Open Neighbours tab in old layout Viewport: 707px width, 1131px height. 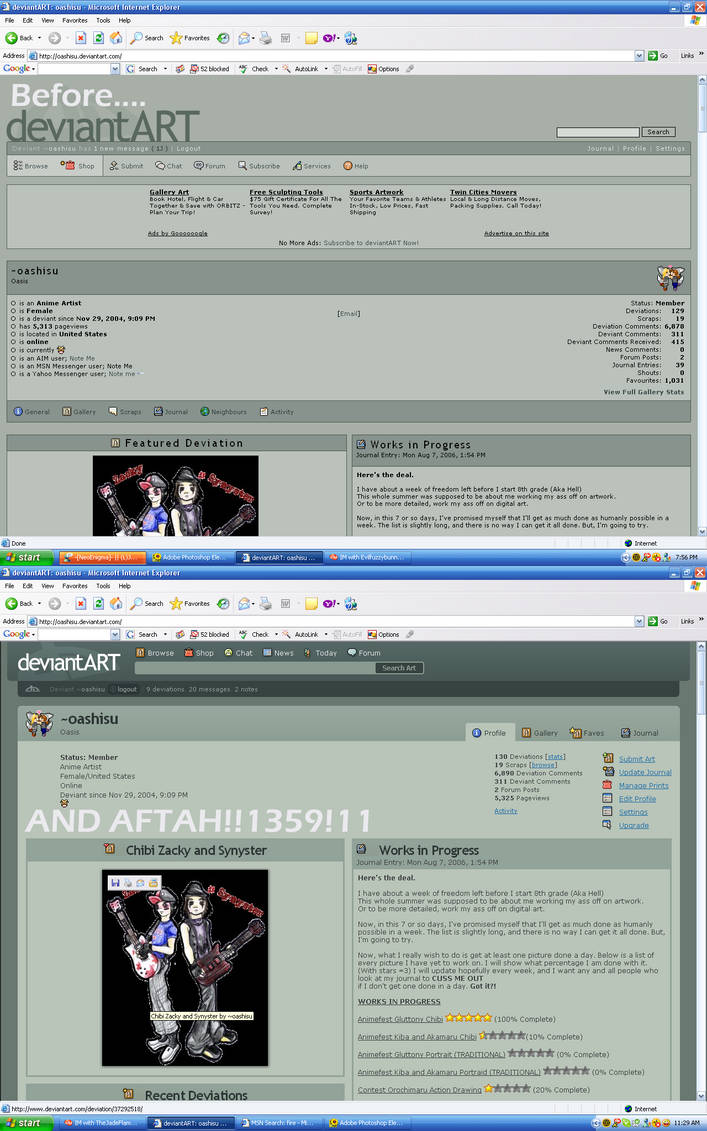pos(223,412)
